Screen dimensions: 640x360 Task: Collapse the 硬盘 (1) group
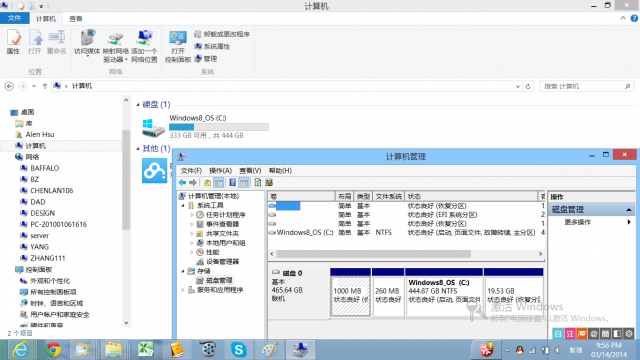point(138,105)
